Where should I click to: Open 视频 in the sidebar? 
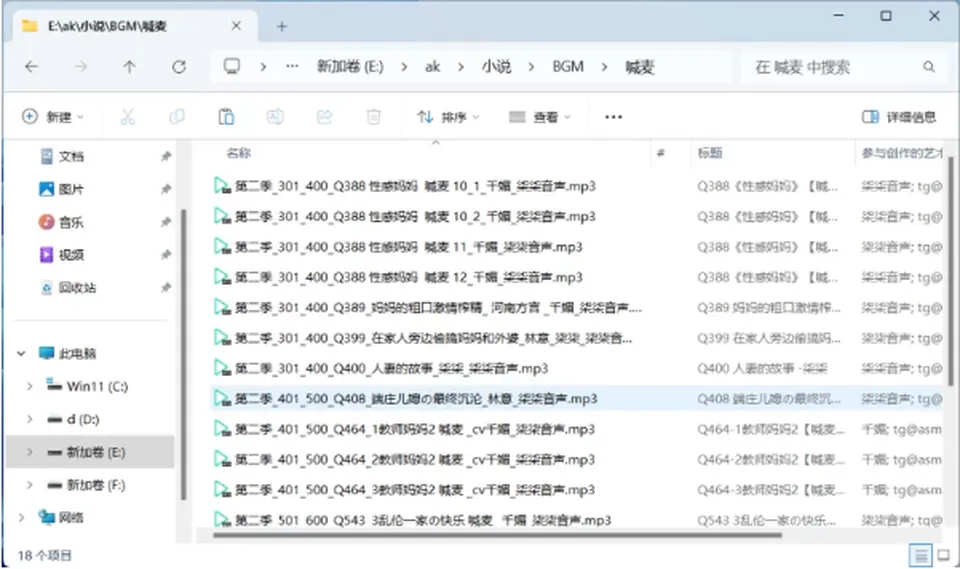(71, 254)
